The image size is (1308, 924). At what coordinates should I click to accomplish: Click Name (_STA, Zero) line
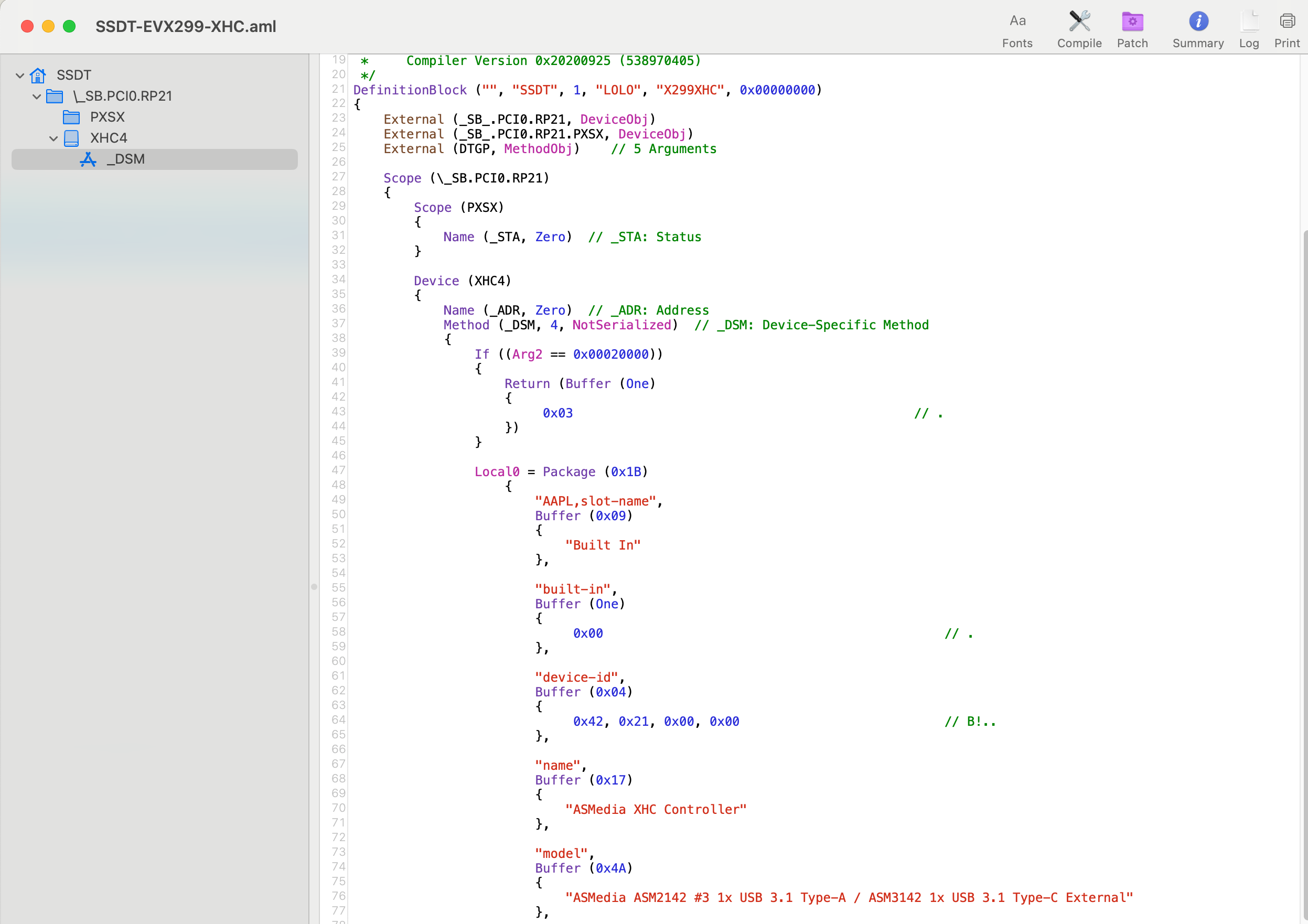point(508,237)
